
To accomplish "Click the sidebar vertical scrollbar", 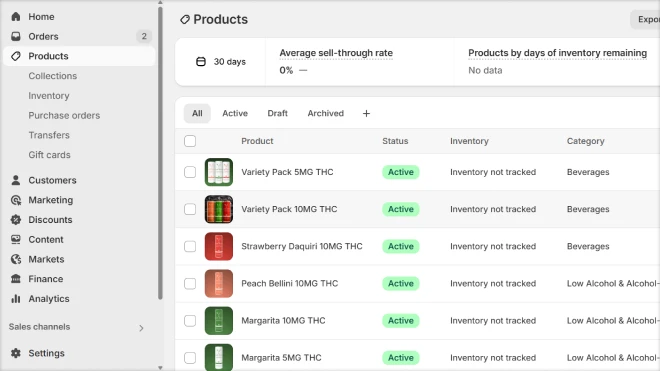I will pyautogui.click(x=160, y=152).
